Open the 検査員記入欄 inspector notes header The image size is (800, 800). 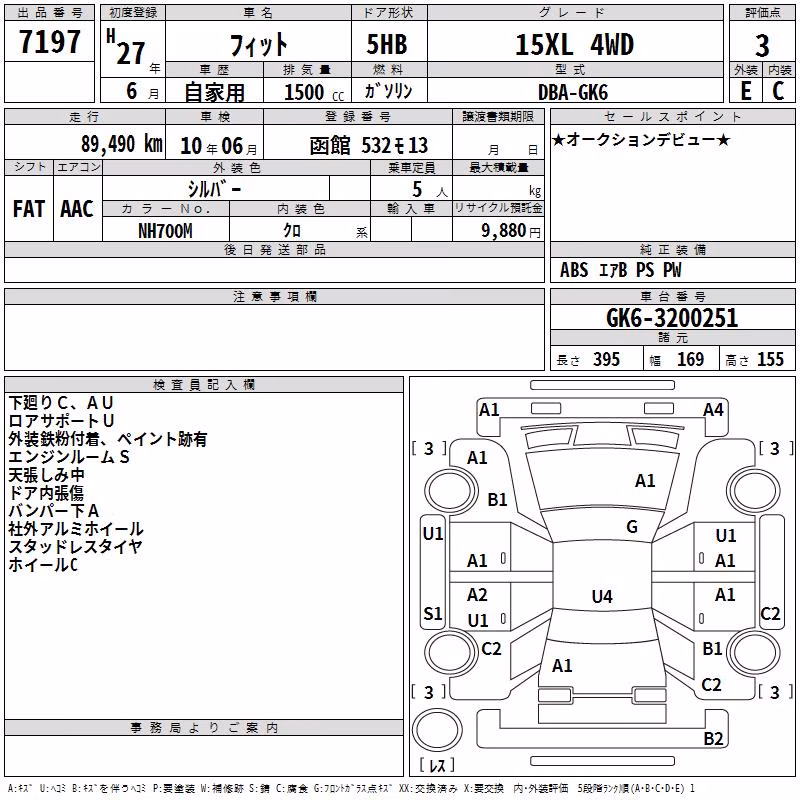(x=204, y=385)
